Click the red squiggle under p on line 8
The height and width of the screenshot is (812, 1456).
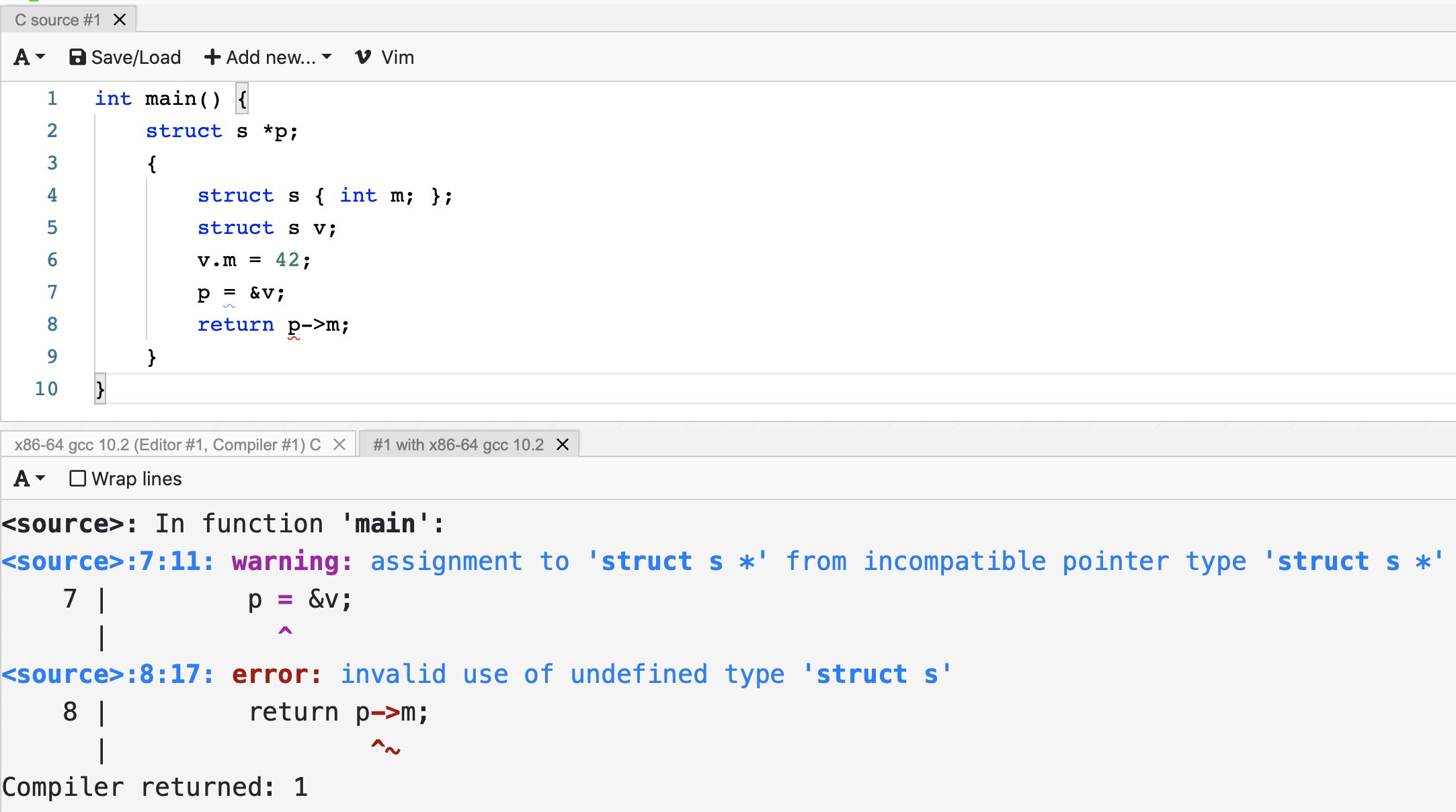coord(294,337)
